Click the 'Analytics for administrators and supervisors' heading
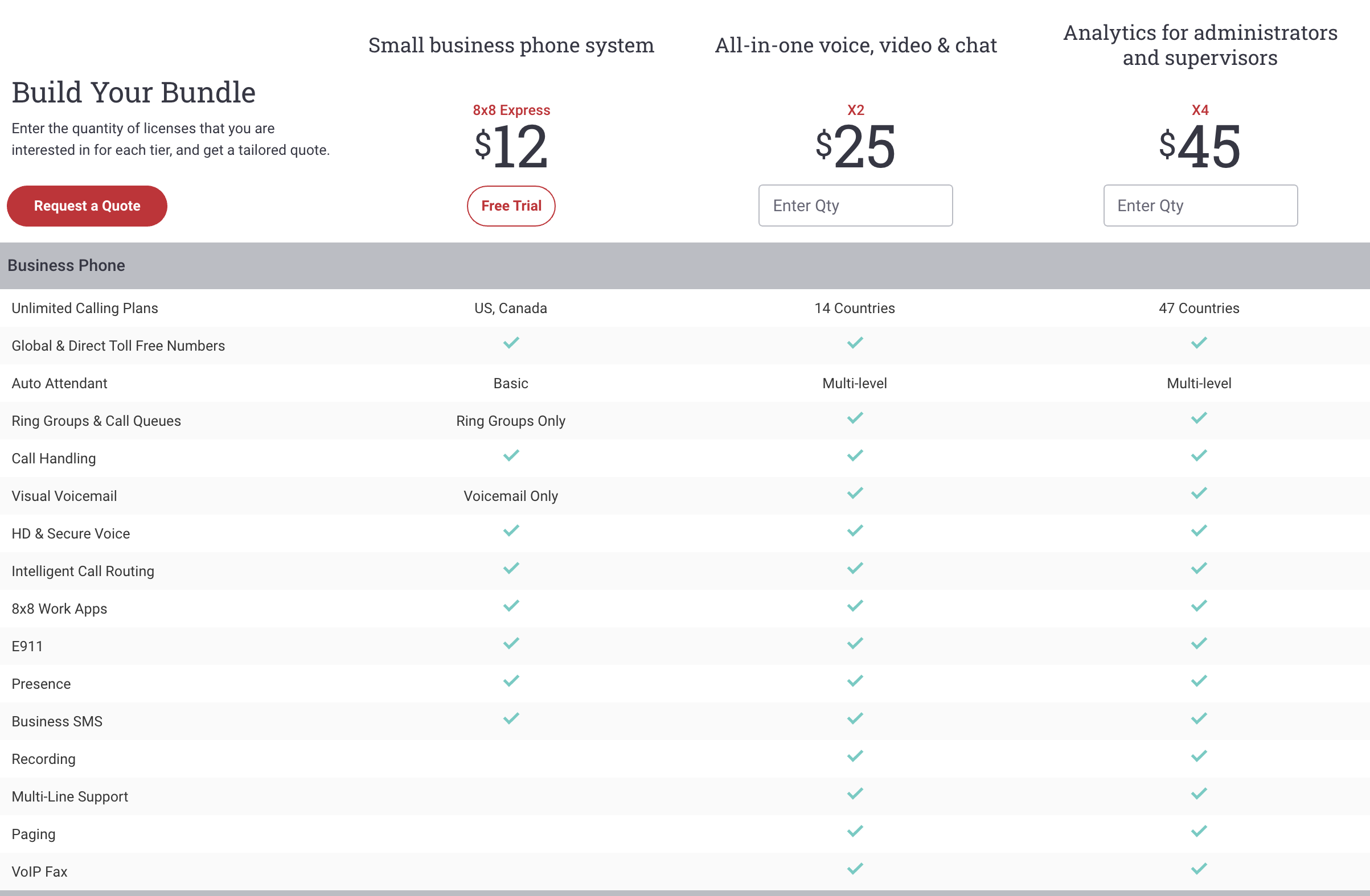The width and height of the screenshot is (1370, 896). (x=1200, y=45)
